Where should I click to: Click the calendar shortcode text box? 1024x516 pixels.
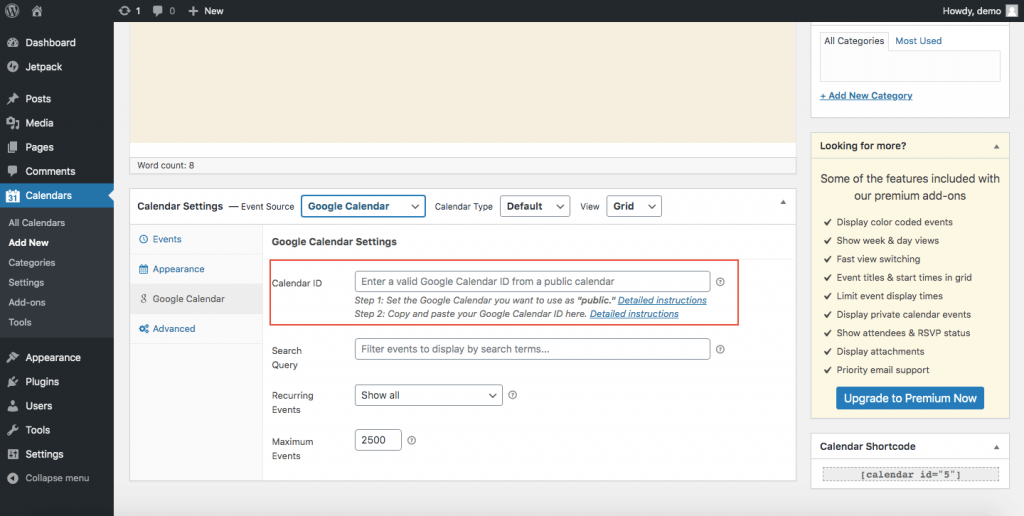910,475
